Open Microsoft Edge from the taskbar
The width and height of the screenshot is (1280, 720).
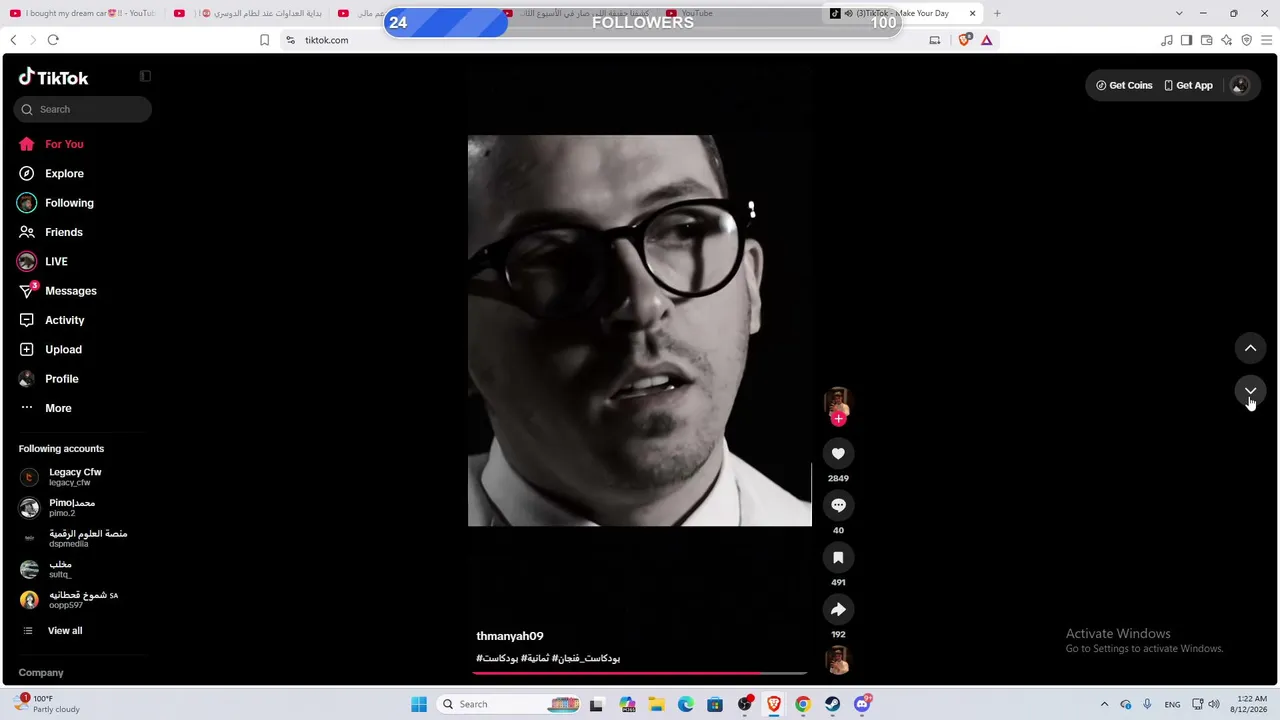pos(686,704)
